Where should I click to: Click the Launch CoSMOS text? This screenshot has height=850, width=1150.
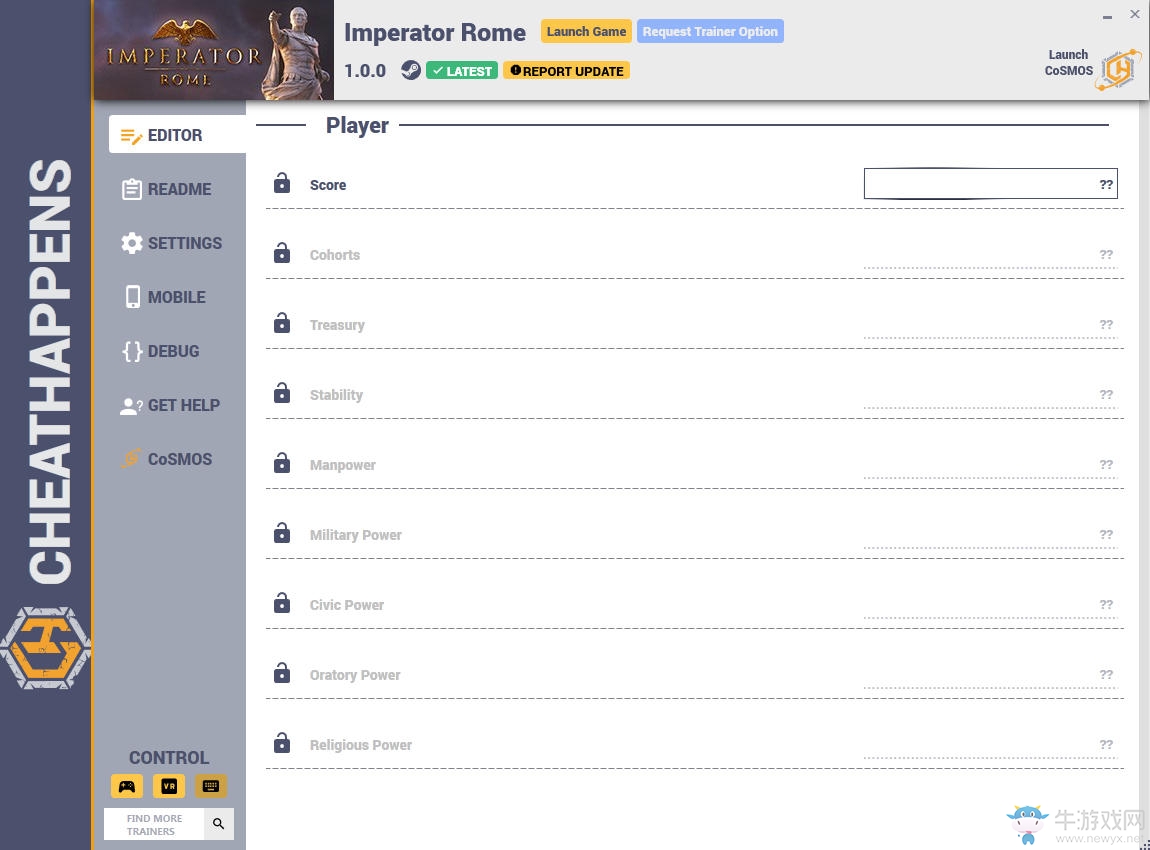click(1069, 62)
